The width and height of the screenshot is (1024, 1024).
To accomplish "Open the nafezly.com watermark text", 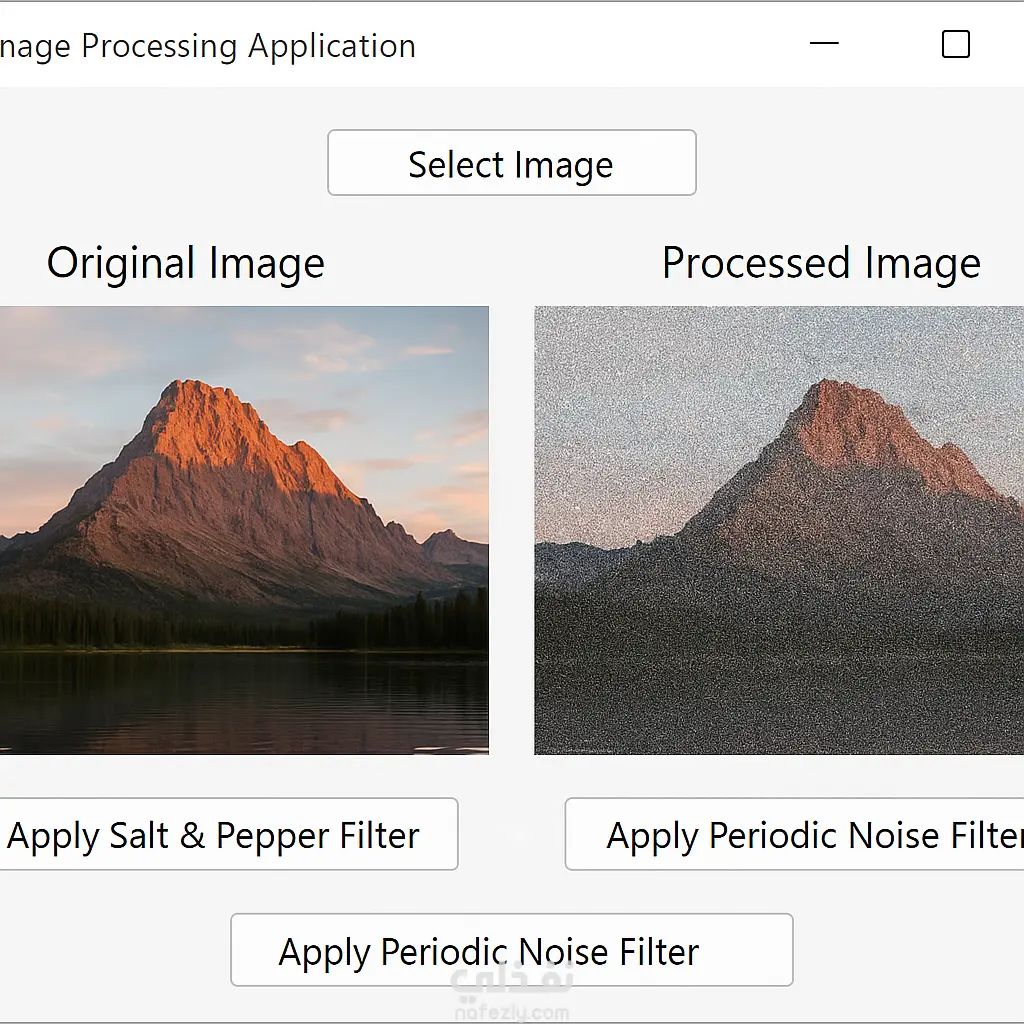I will click(512, 1011).
